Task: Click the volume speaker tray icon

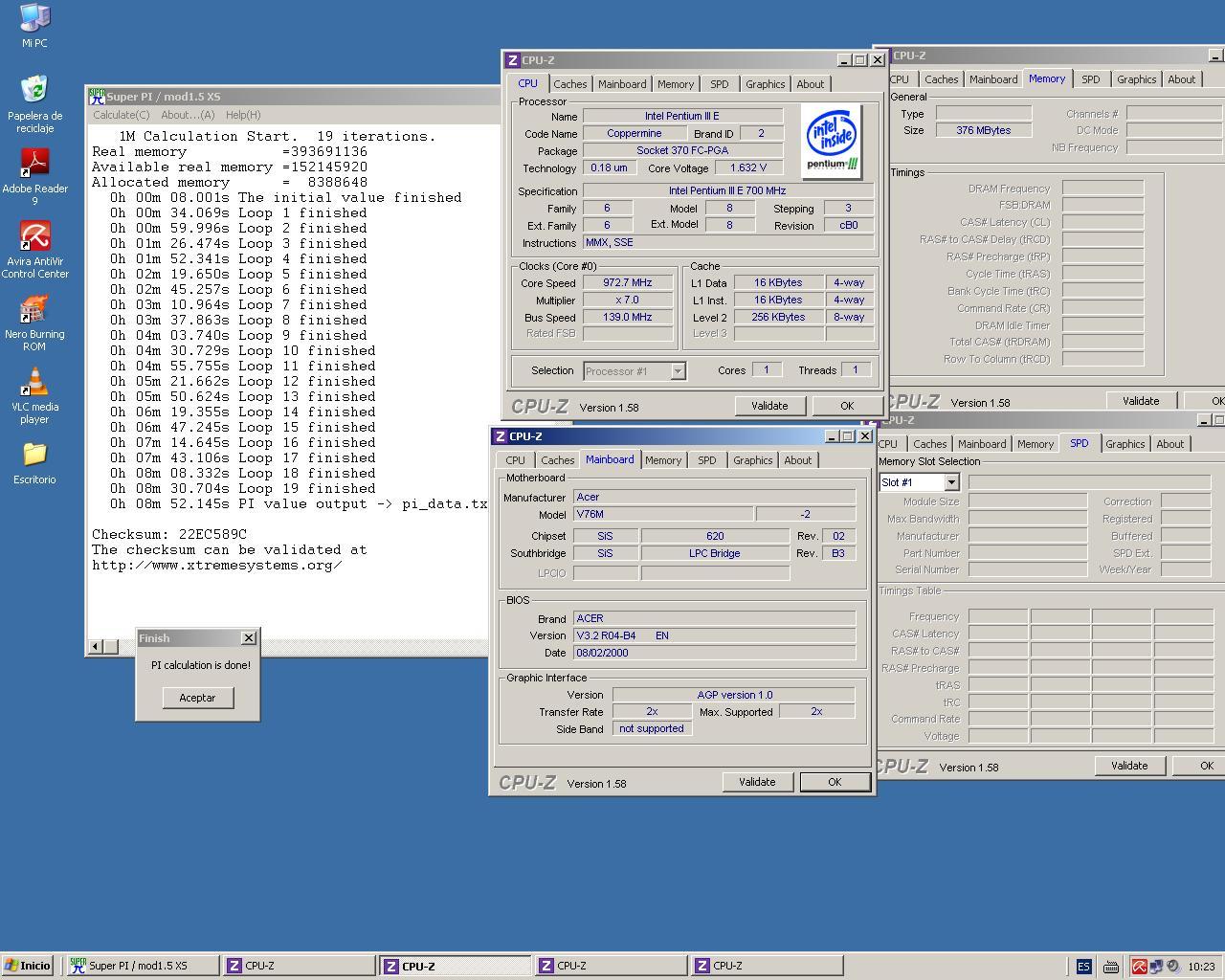Action: coord(1171,967)
